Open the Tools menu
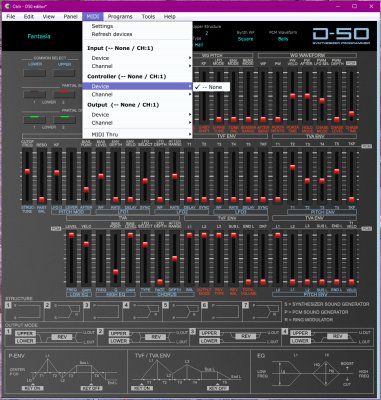This screenshot has width=381, height=400. 148,16
